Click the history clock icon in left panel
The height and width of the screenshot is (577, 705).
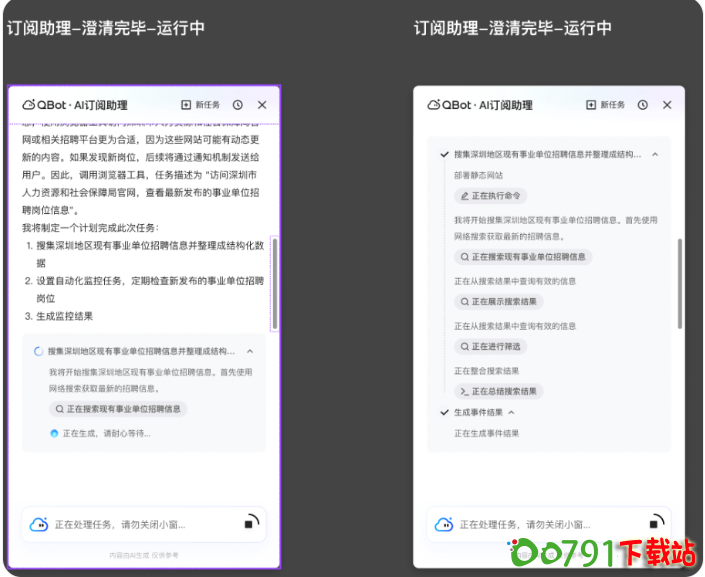[x=238, y=105]
